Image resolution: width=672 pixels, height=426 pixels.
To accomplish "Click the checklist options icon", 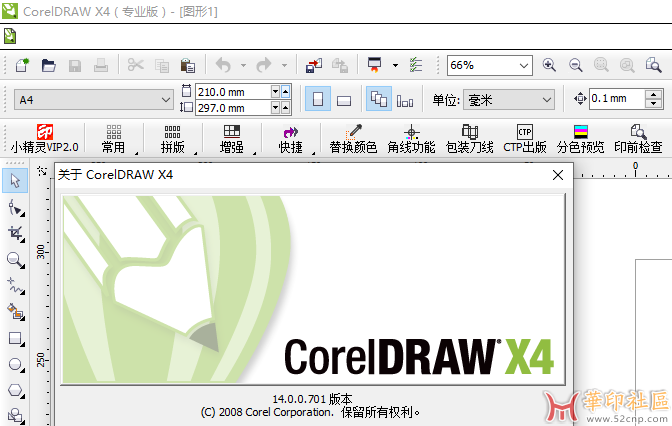I will (415, 65).
